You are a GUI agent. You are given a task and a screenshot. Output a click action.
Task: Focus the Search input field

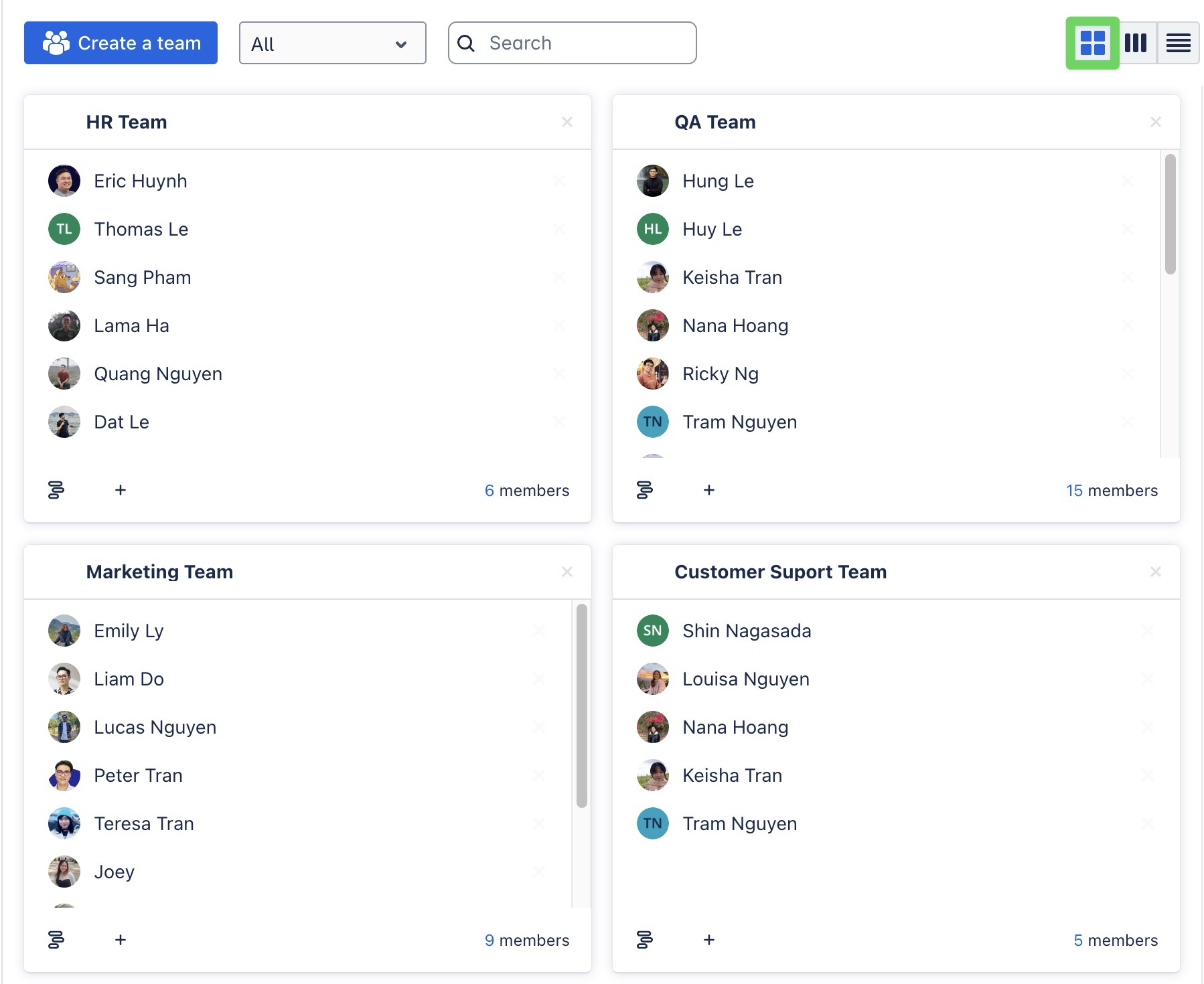point(583,44)
